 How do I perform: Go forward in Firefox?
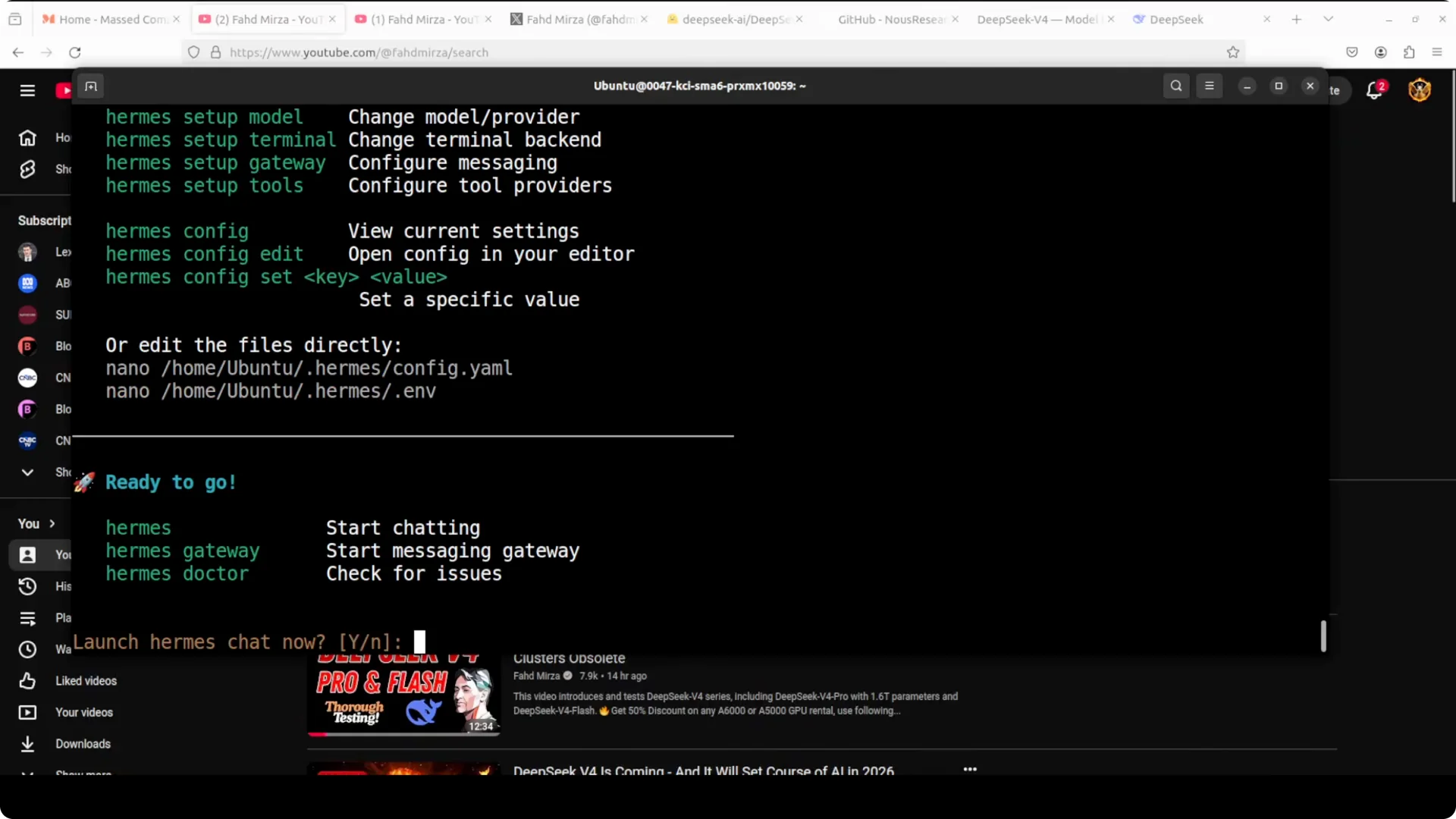click(46, 52)
